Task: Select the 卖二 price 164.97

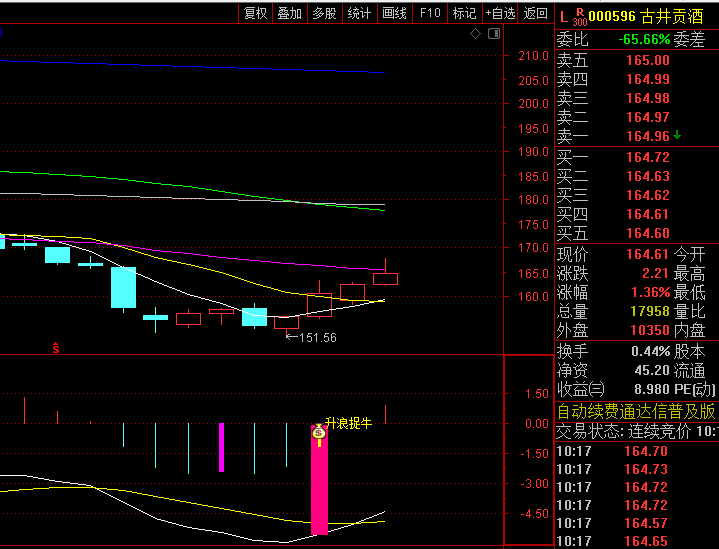Action: (x=648, y=117)
